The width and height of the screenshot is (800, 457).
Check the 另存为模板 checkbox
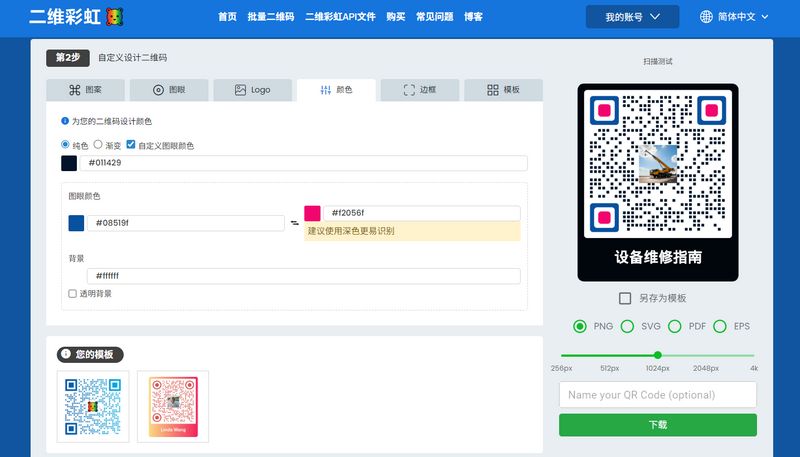625,298
